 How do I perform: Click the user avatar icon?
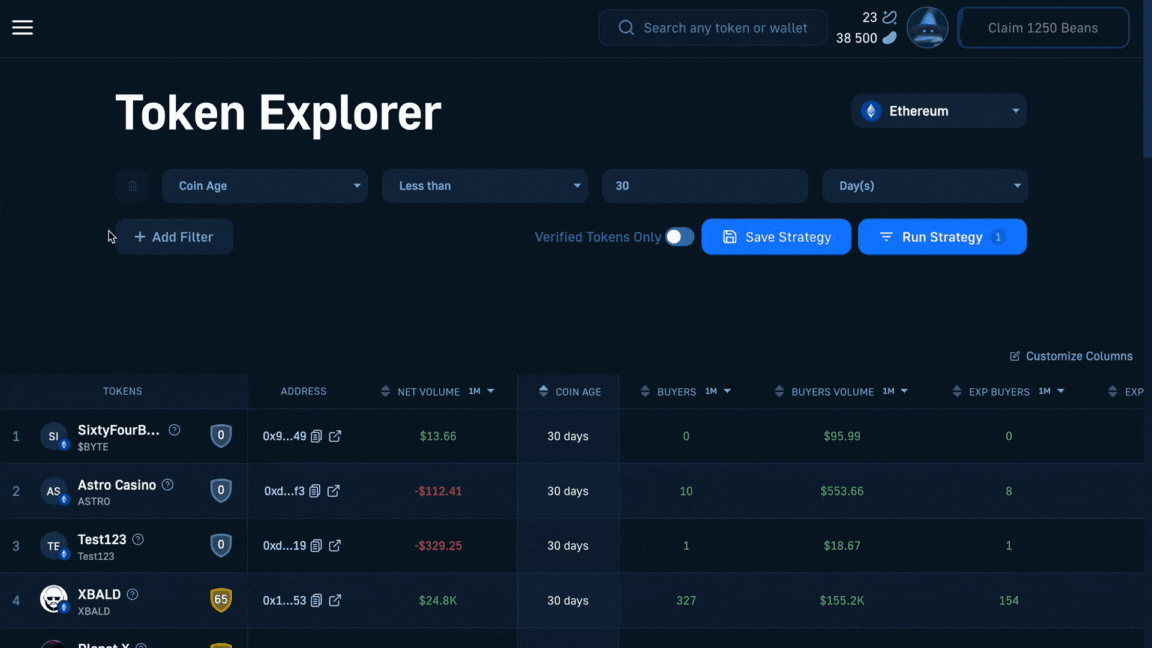(927, 28)
